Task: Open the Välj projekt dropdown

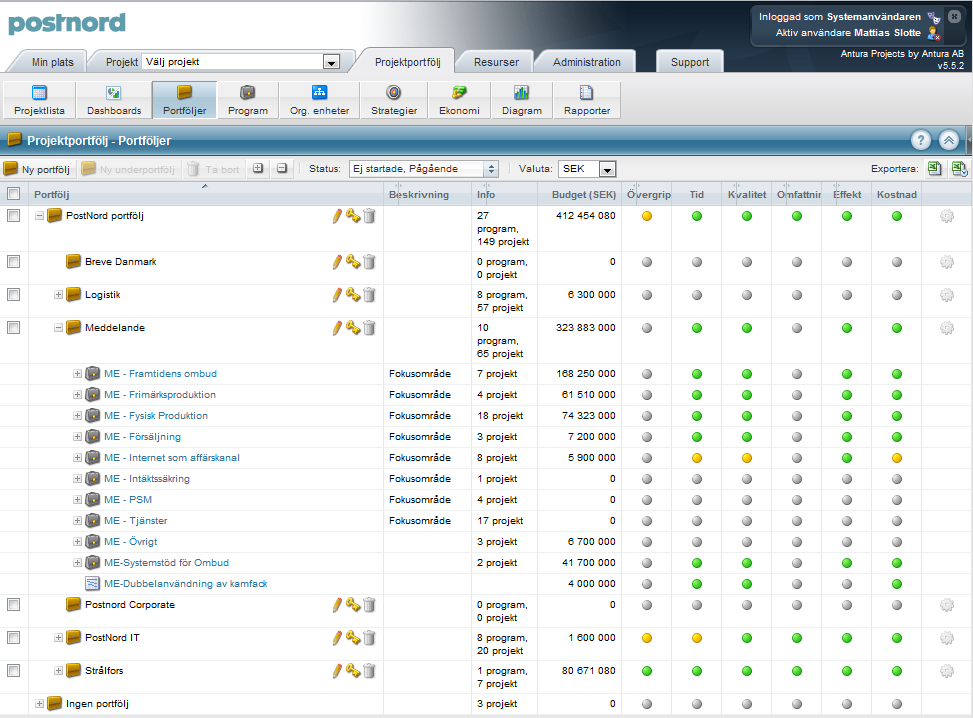Action: point(241,61)
